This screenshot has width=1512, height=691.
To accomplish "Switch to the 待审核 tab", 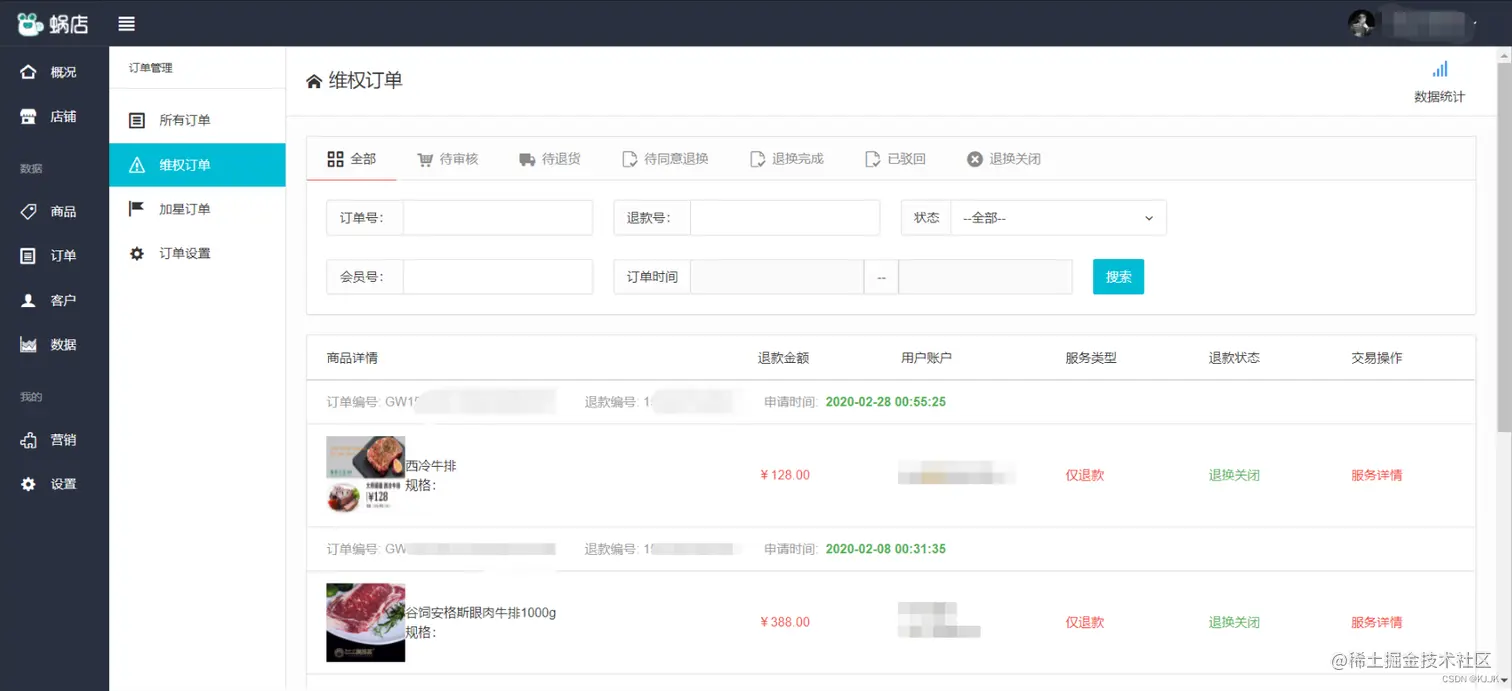I will (448, 159).
